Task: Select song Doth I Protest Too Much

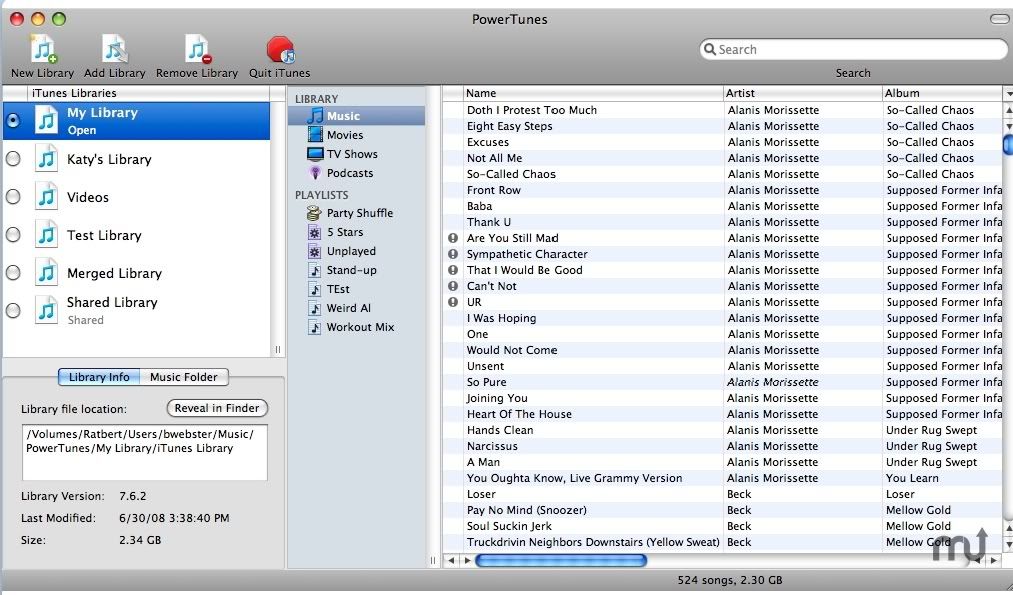Action: [x=532, y=110]
